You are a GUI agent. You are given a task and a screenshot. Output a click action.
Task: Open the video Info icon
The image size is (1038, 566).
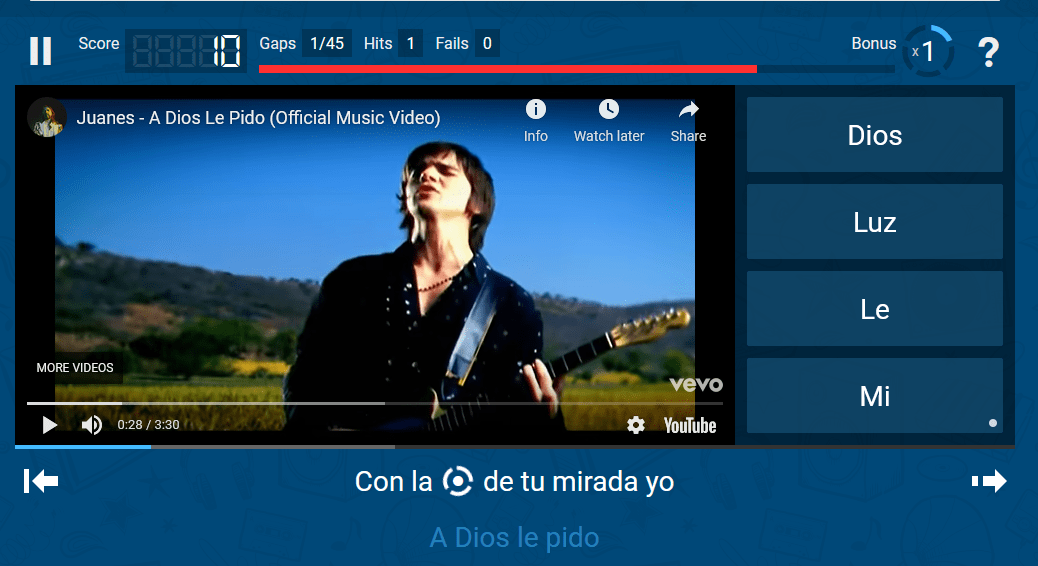coord(536,120)
